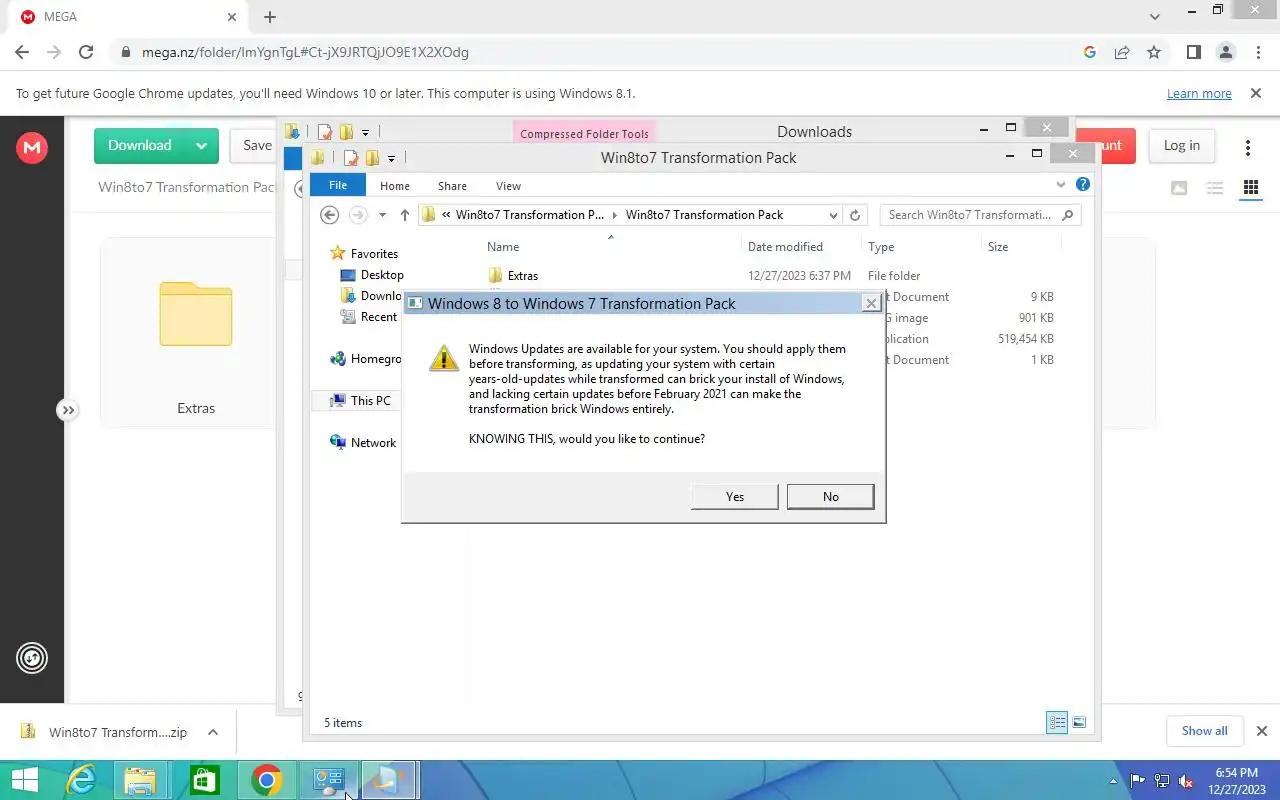Open Windows Store from taskbar
Viewport: 1280px width, 800px height.
point(204,780)
